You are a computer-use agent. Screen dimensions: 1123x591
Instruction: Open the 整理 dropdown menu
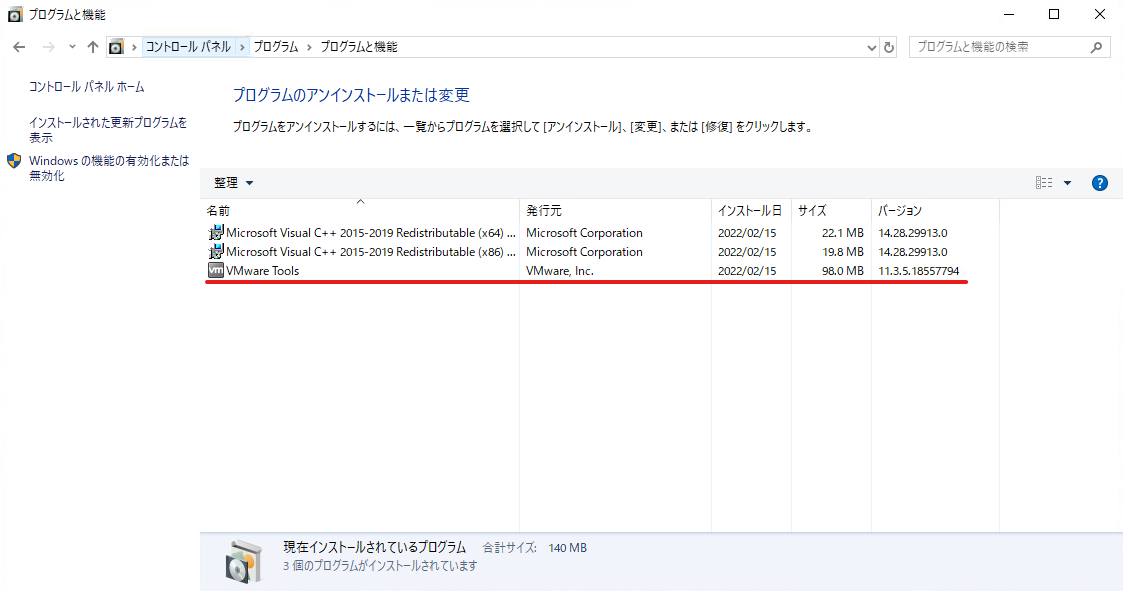233,183
